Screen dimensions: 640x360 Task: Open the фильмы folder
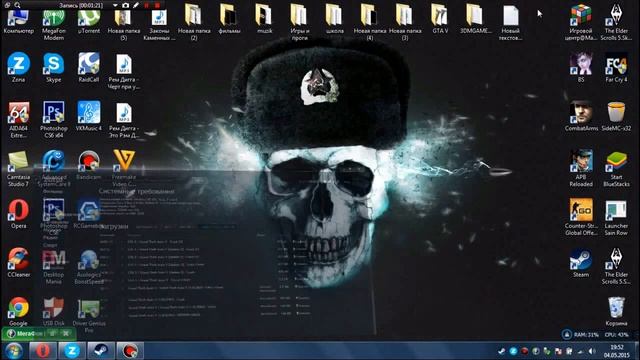229,19
